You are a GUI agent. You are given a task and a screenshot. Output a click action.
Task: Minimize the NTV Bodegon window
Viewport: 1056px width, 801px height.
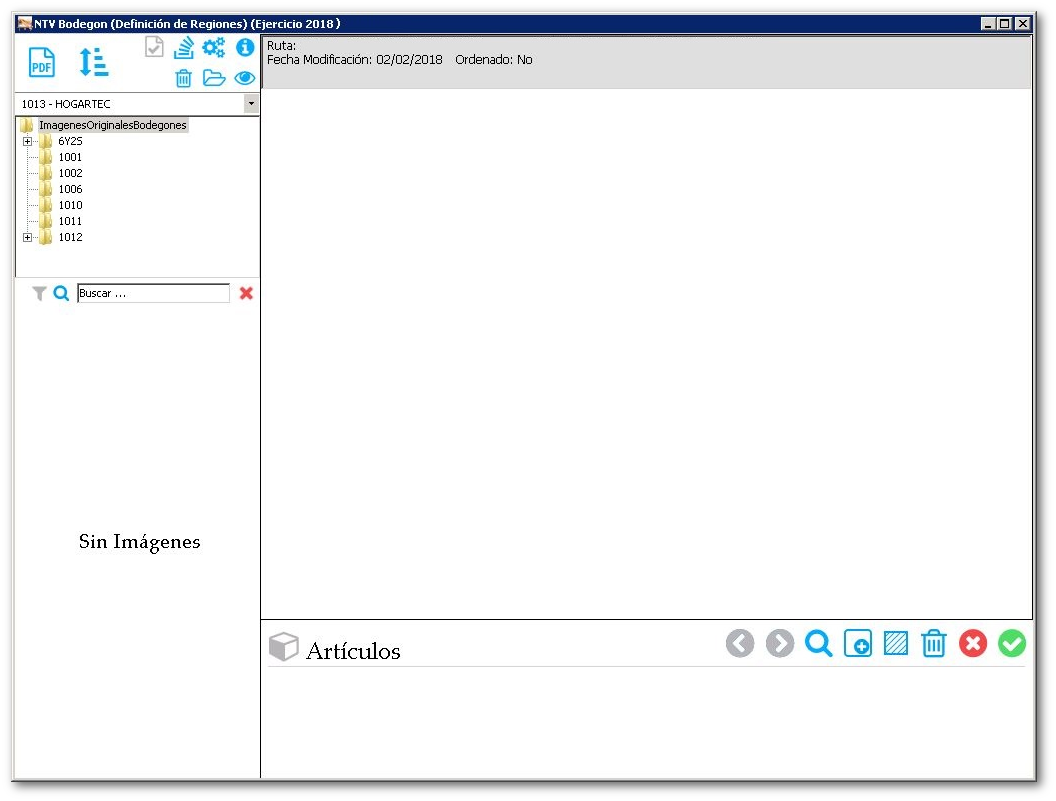click(988, 24)
